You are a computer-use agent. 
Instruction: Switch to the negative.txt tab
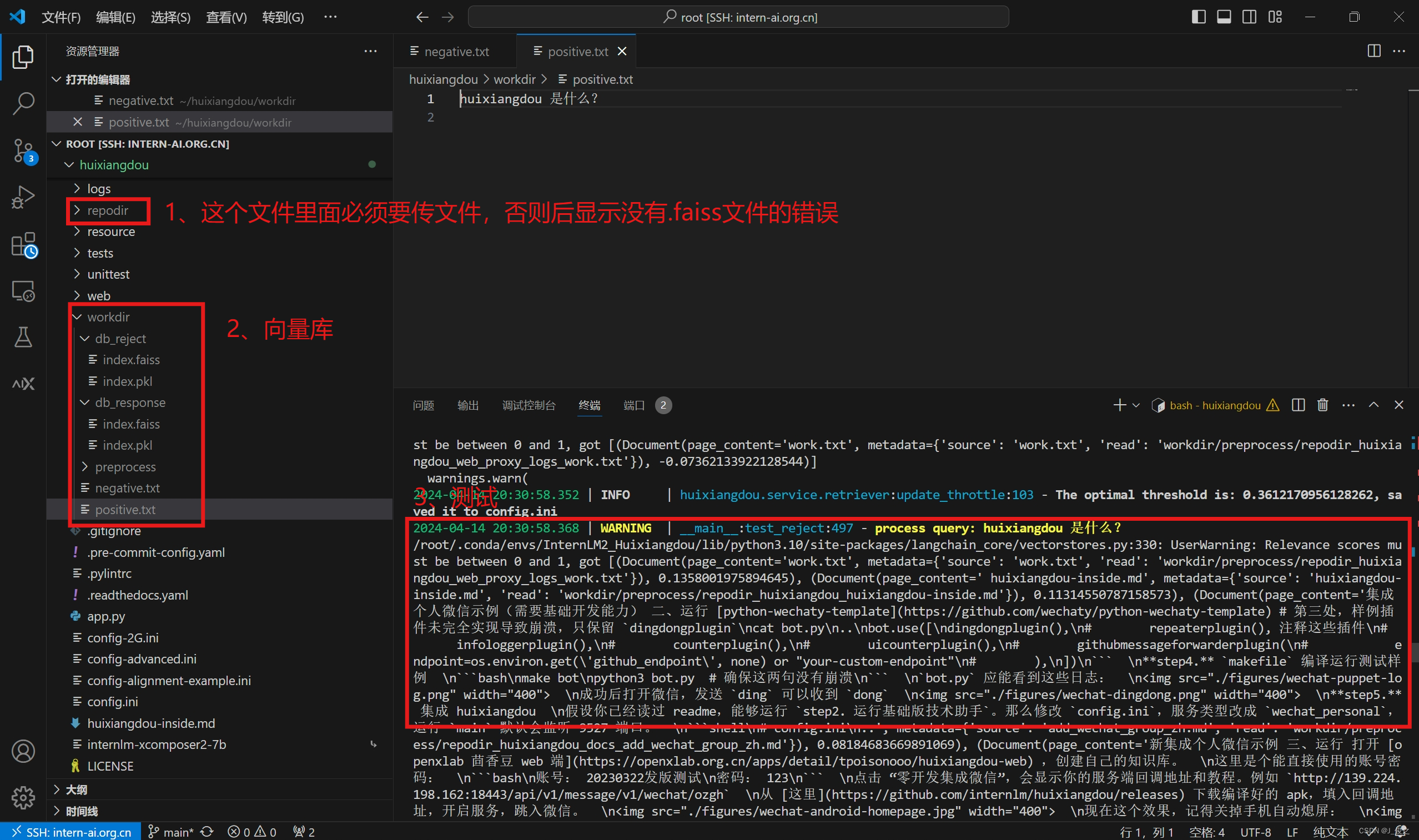tap(456, 52)
